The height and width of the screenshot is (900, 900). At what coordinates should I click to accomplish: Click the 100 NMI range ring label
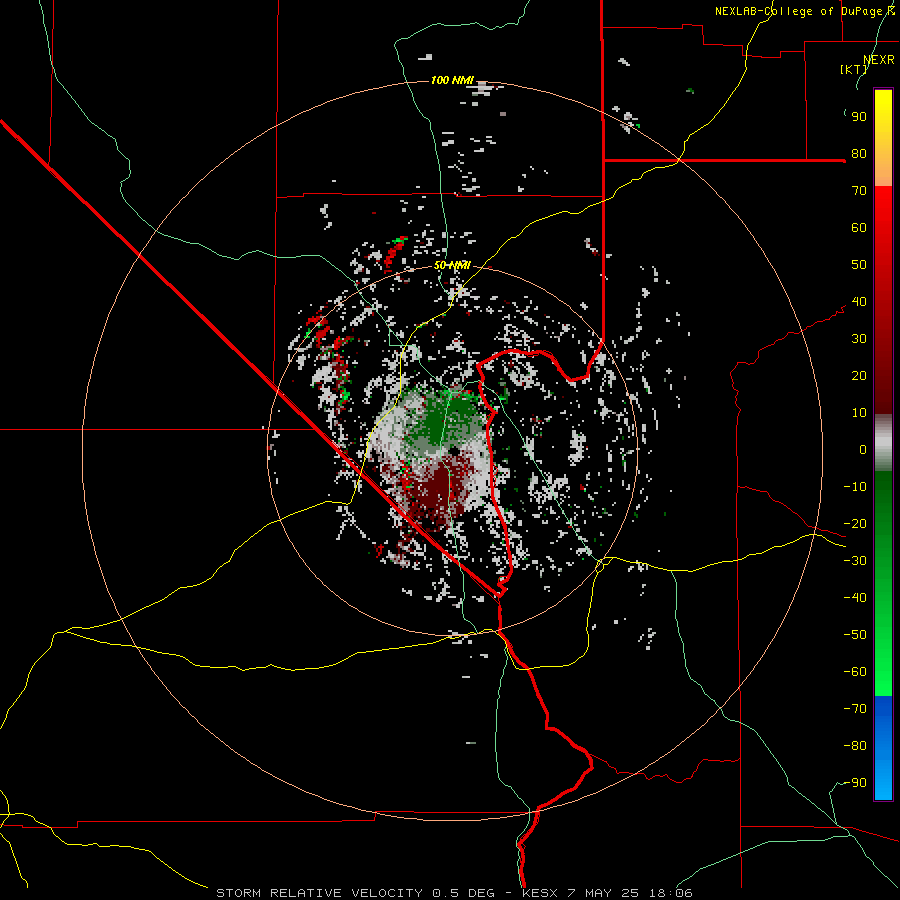(x=452, y=80)
